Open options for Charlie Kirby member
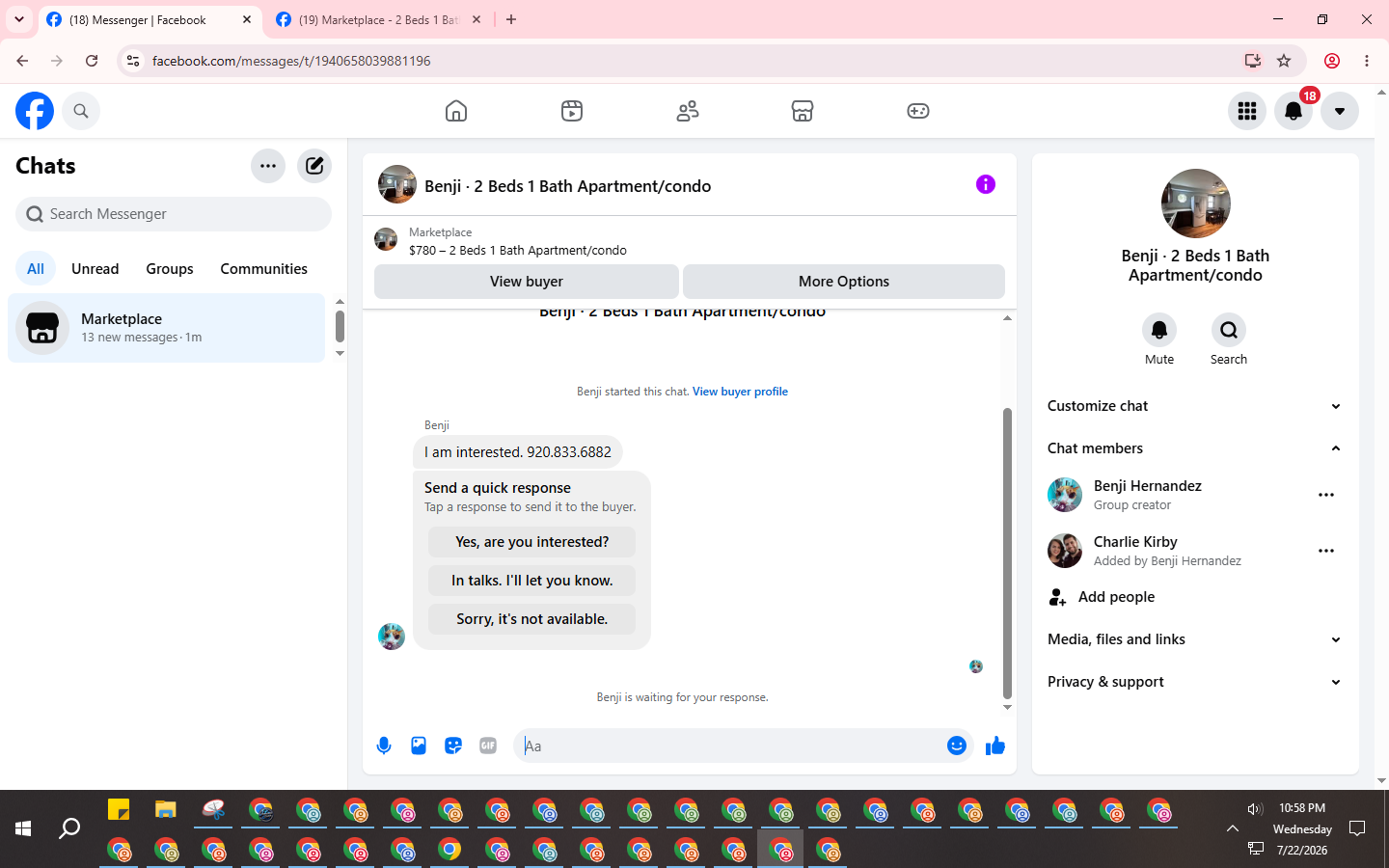 click(1326, 551)
